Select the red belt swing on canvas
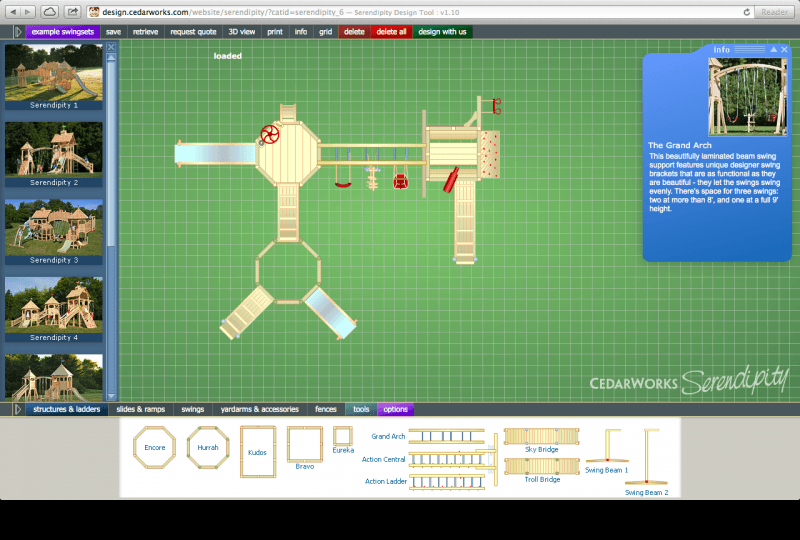800x540 pixels. tap(343, 185)
